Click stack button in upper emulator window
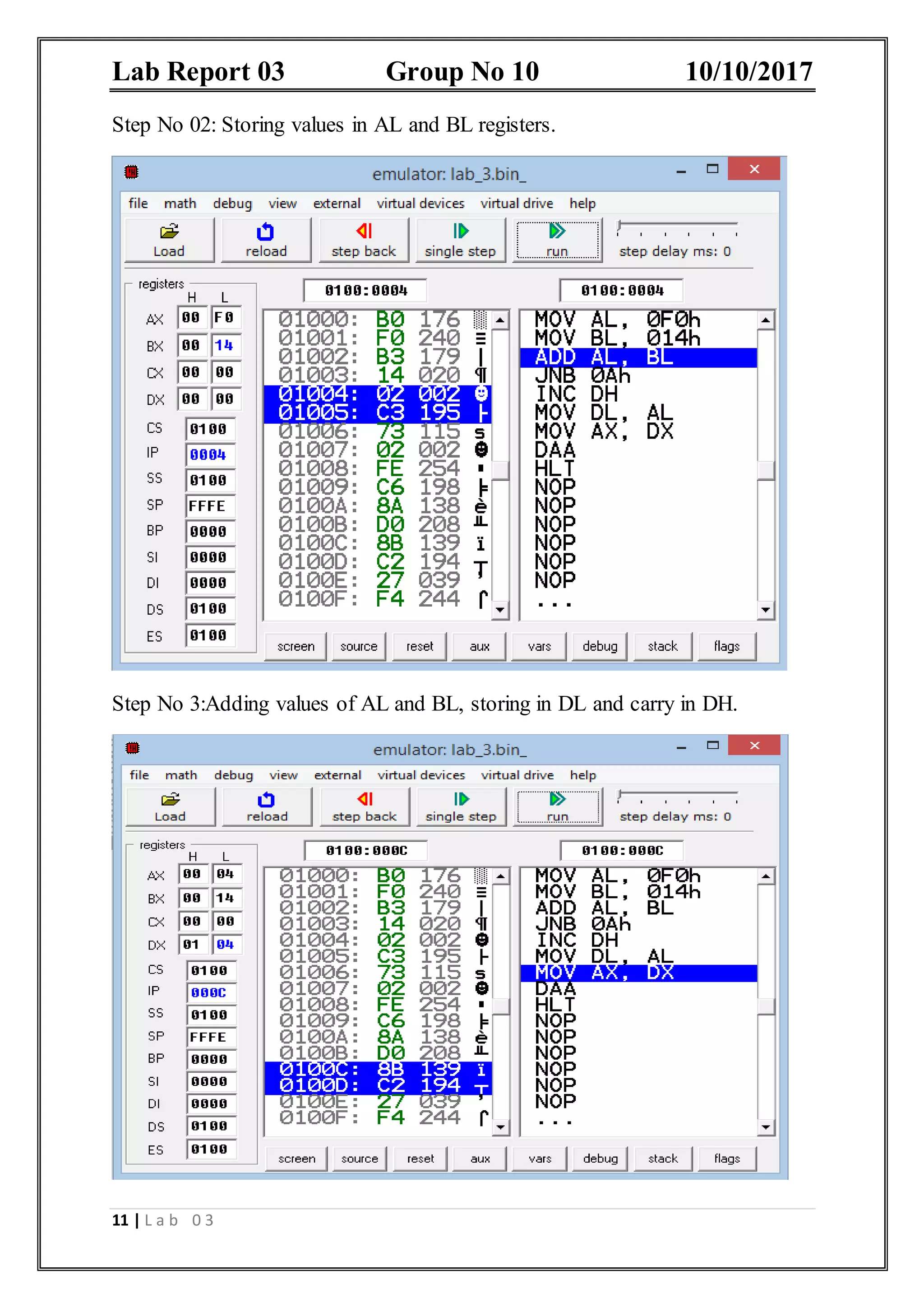 tap(663, 646)
